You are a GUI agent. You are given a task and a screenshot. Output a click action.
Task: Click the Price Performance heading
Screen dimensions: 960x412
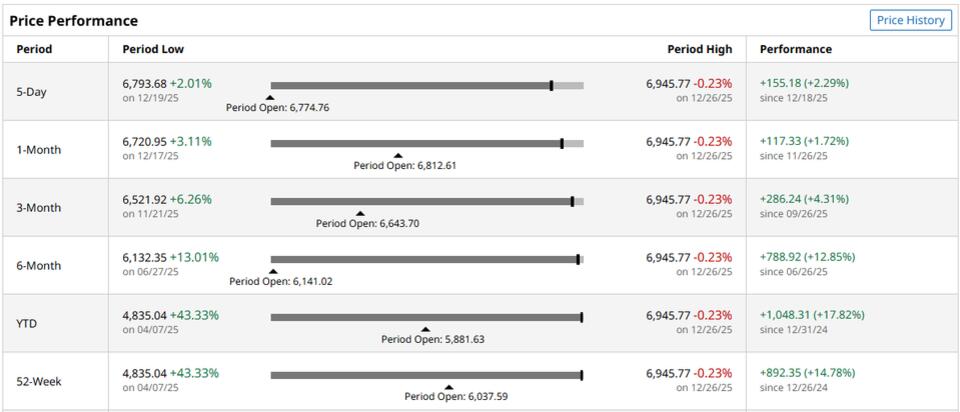[x=74, y=20]
